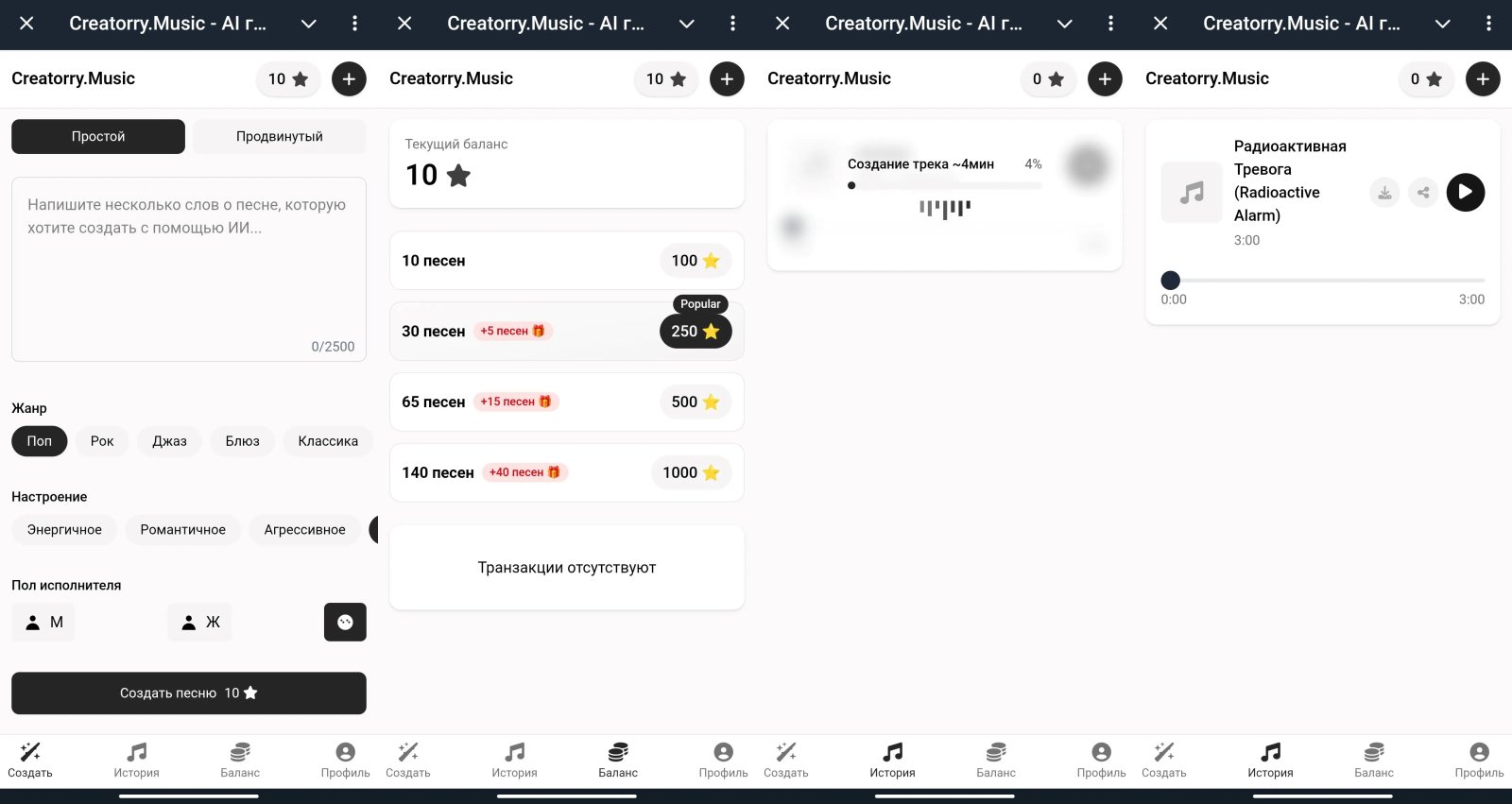Tap the highlighted Создать magic wand icon
The height and width of the screenshot is (804, 1512).
point(30,752)
